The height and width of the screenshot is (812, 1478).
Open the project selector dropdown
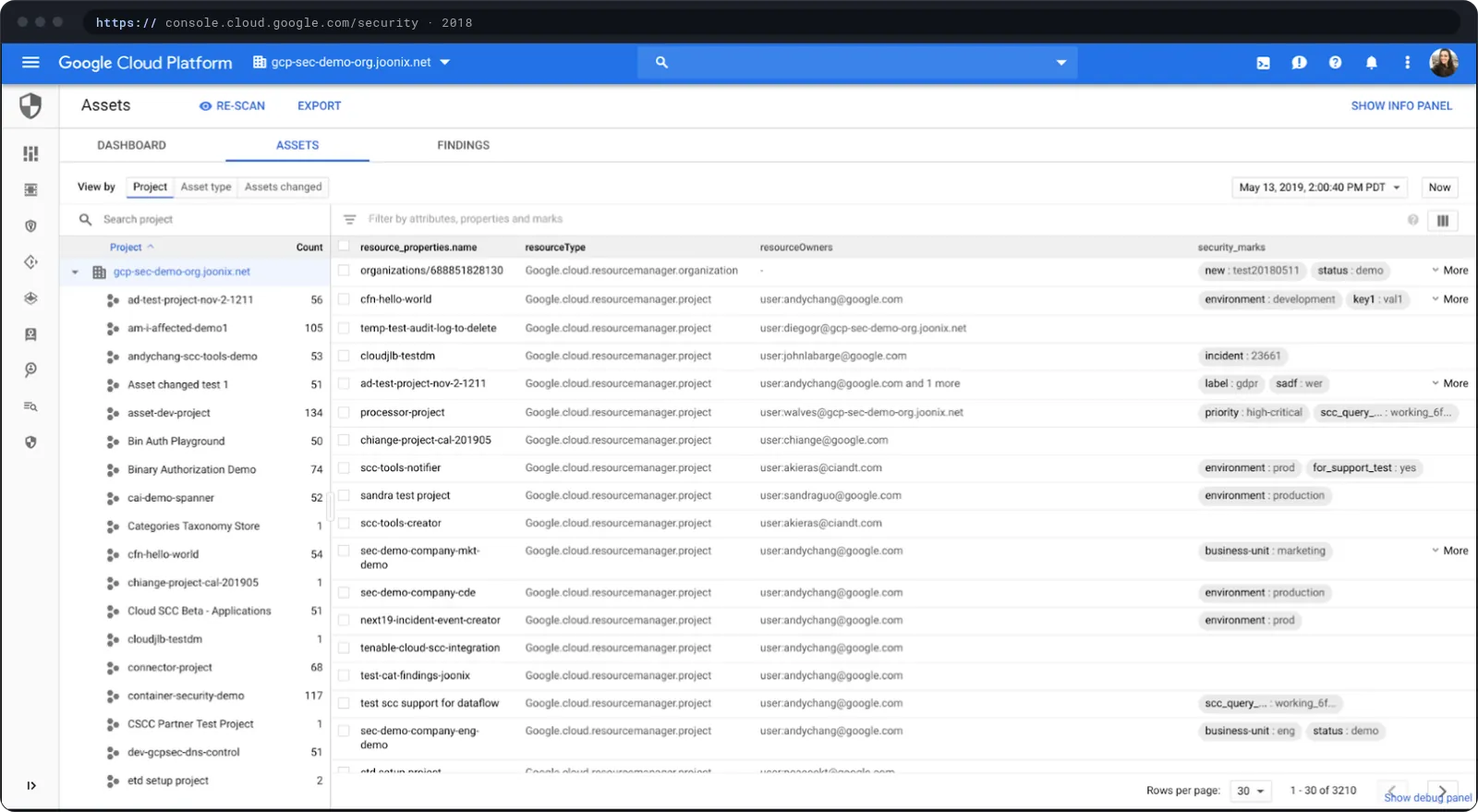[x=351, y=63]
